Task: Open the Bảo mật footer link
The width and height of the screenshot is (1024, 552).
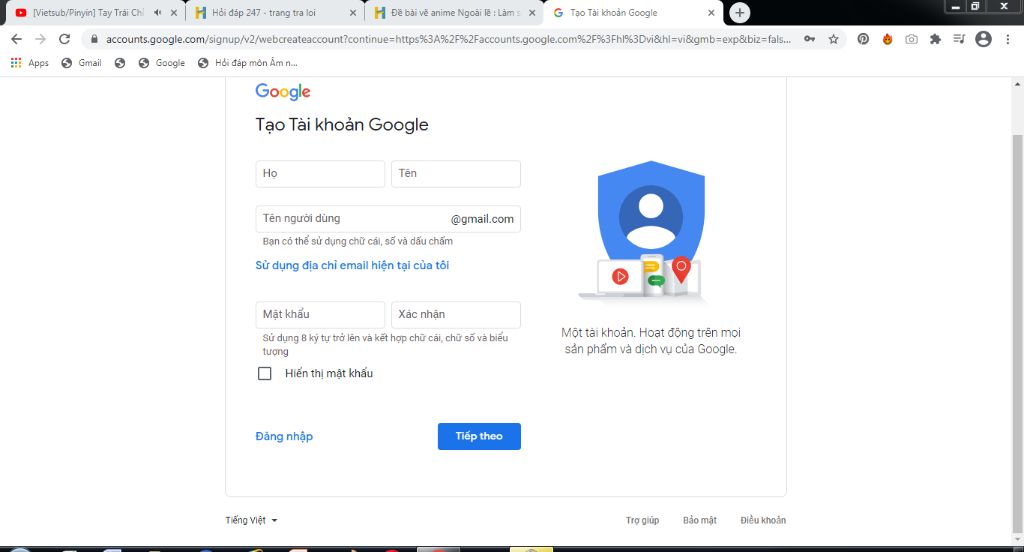Action: point(699,520)
